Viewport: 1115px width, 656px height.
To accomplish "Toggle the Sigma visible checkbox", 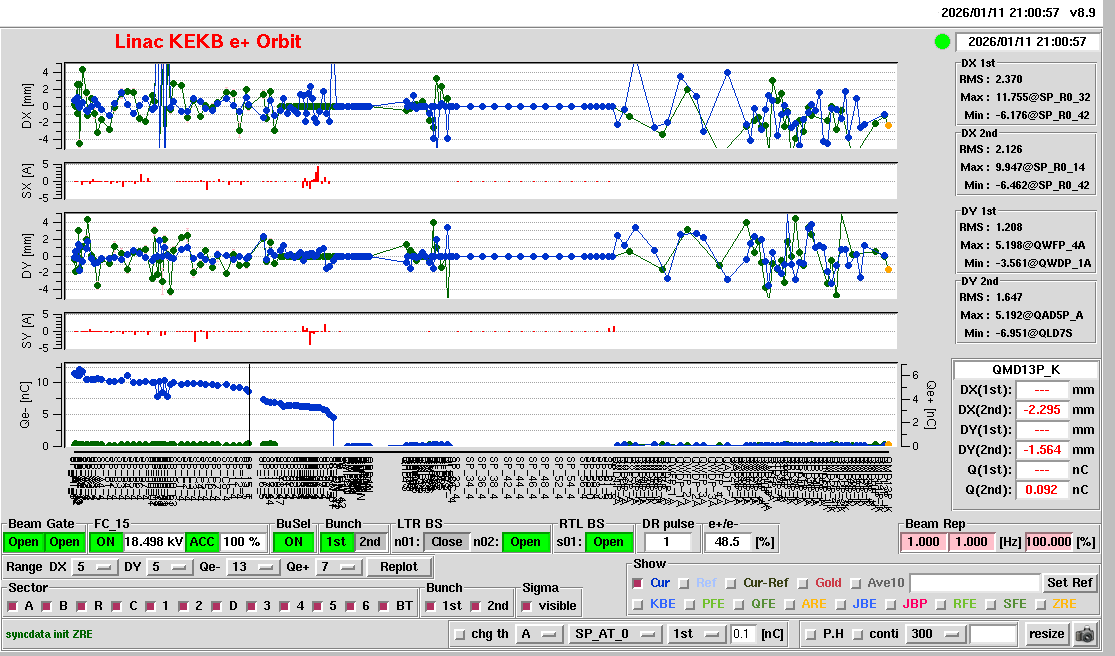I will [527, 606].
